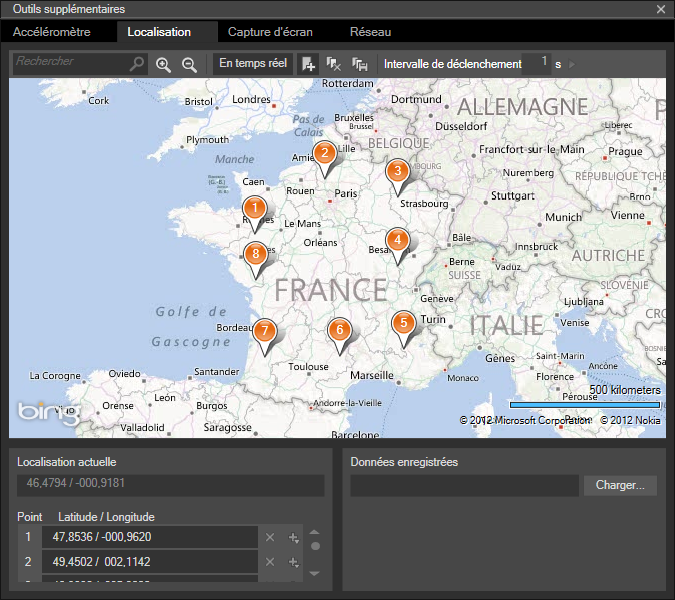Click the Genève label on the map

(437, 298)
